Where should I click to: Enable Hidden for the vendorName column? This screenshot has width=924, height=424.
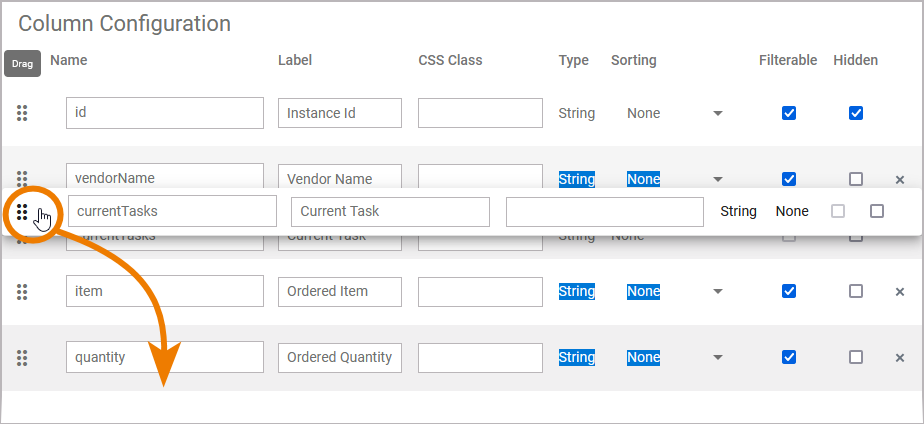click(x=856, y=179)
